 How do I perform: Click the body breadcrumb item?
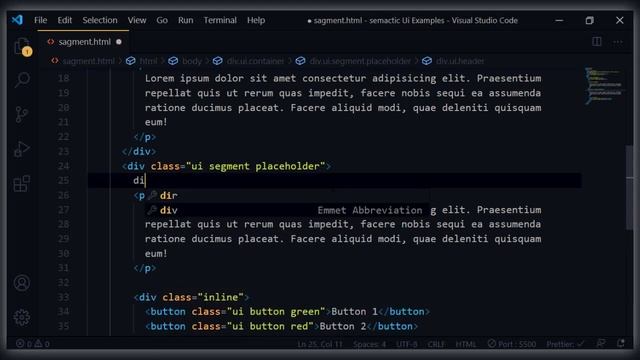[x=192, y=61]
